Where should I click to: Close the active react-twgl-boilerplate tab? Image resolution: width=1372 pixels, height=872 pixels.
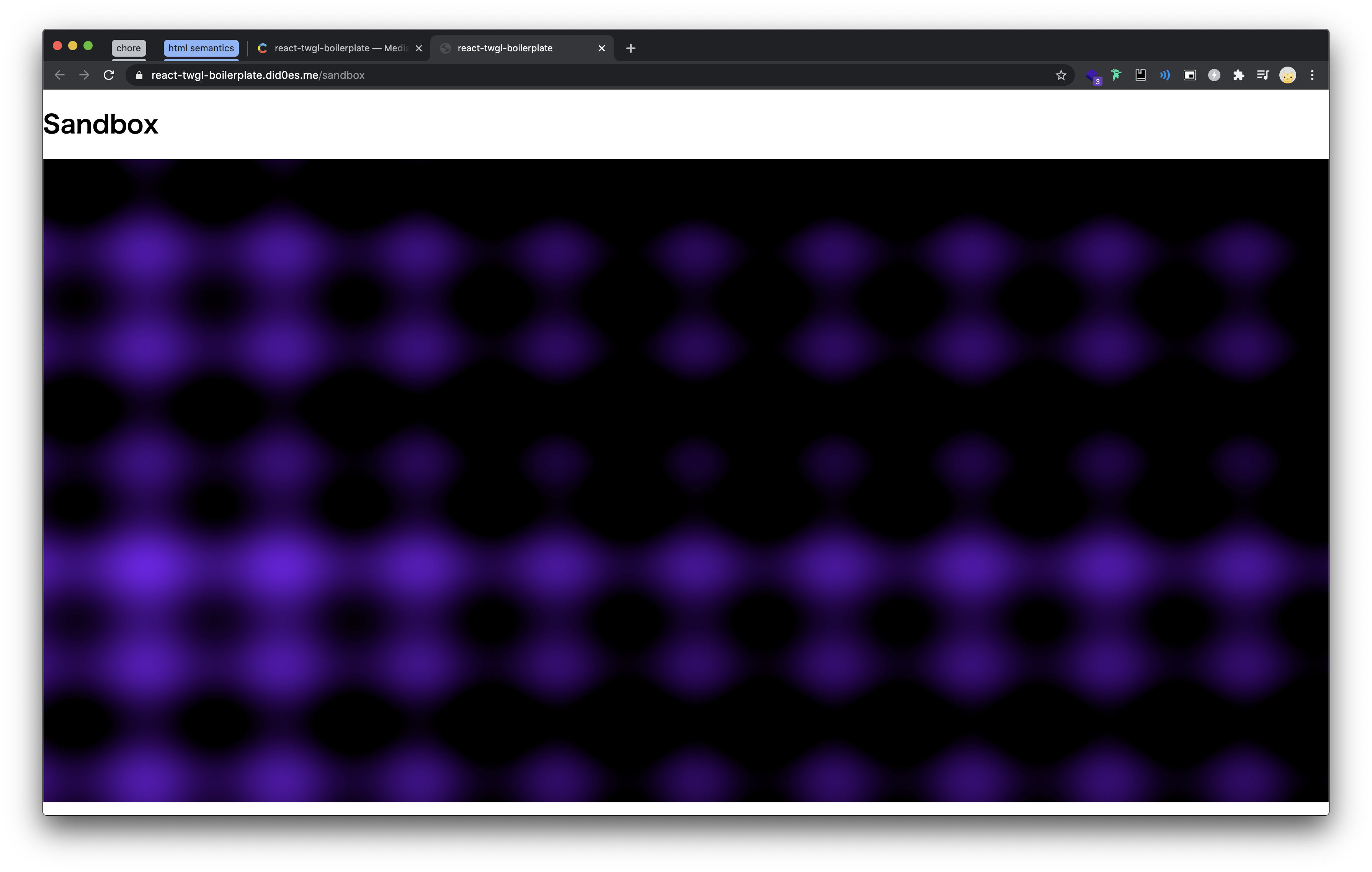[x=602, y=48]
